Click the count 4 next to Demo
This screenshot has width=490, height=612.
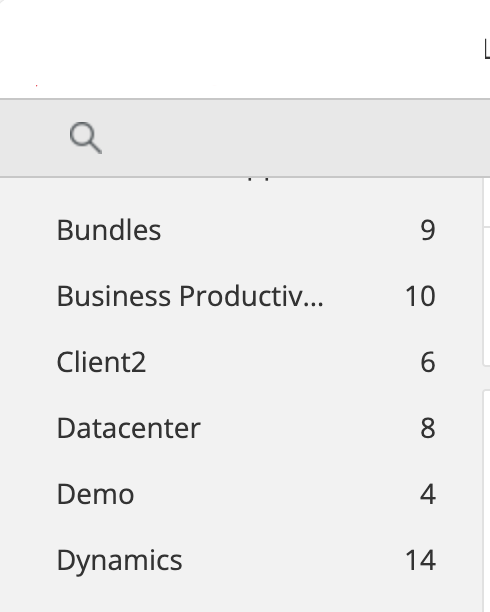(428, 494)
